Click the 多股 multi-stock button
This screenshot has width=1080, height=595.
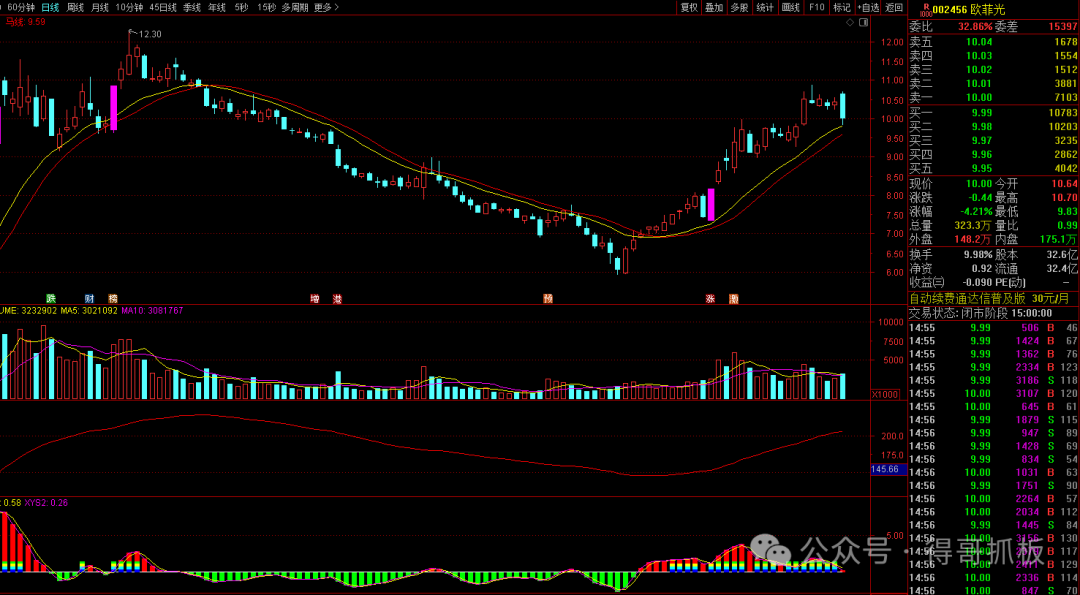[739, 8]
